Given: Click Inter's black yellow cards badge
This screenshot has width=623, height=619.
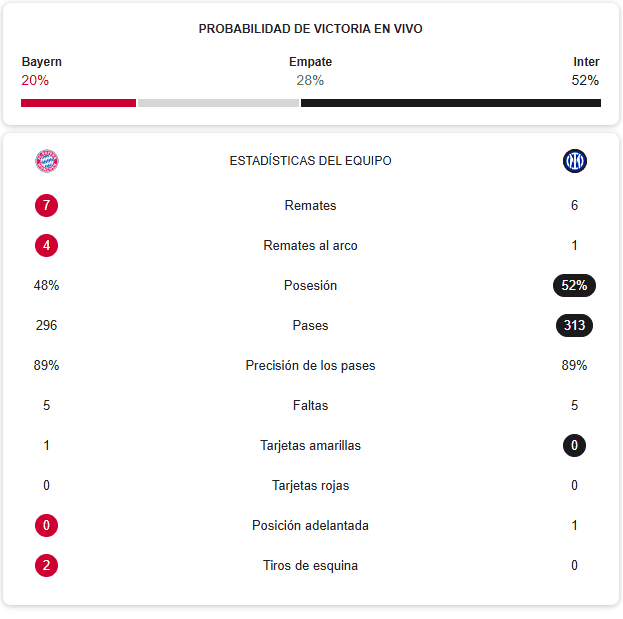Looking at the screenshot, I should coord(574,446).
